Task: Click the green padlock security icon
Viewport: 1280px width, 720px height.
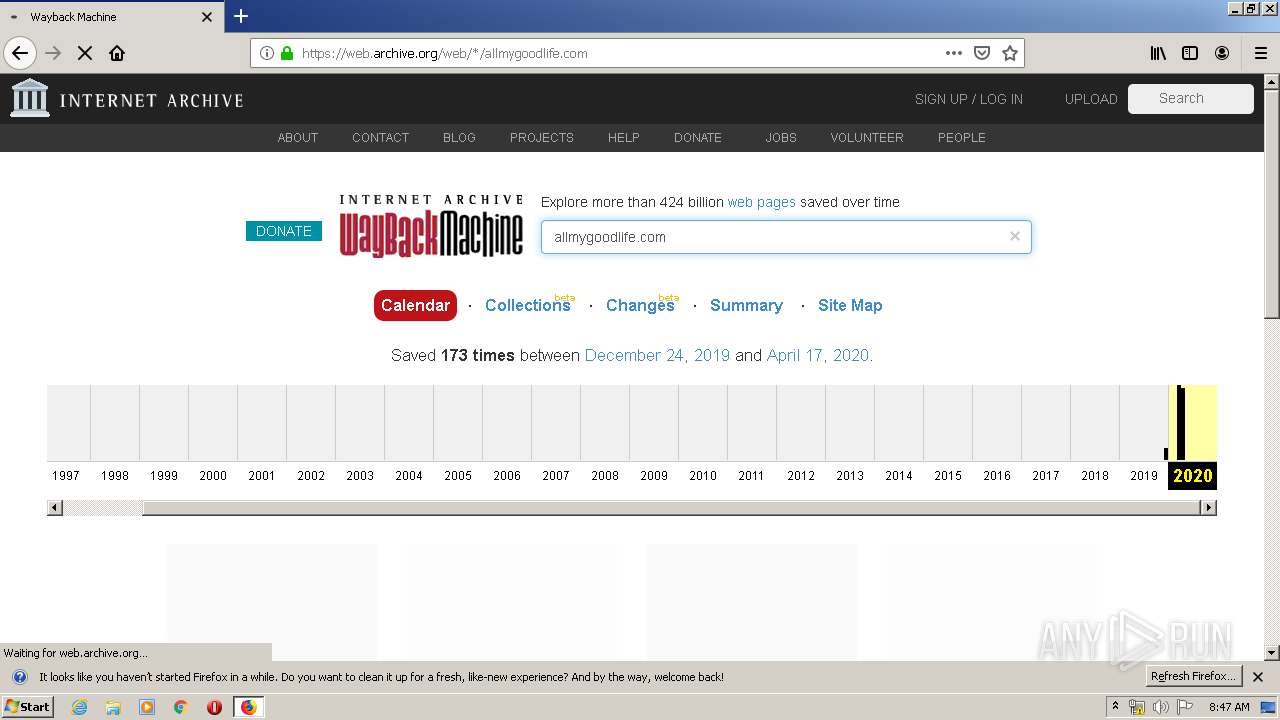Action: [287, 53]
